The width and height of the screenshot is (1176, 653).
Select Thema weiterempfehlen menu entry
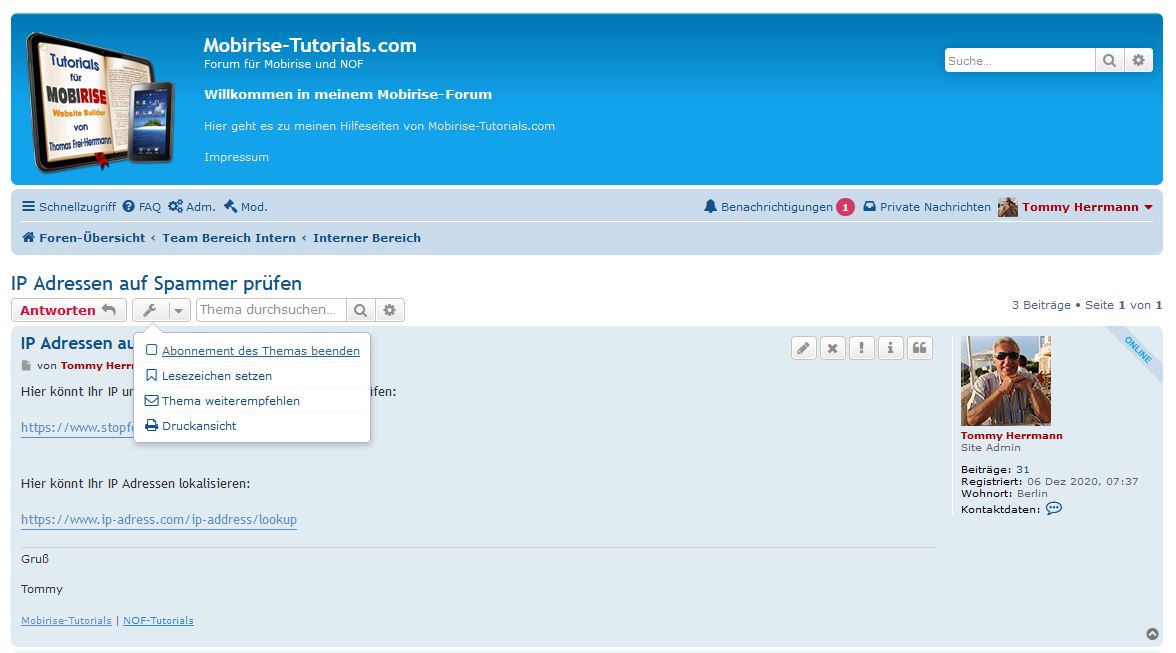coord(230,401)
